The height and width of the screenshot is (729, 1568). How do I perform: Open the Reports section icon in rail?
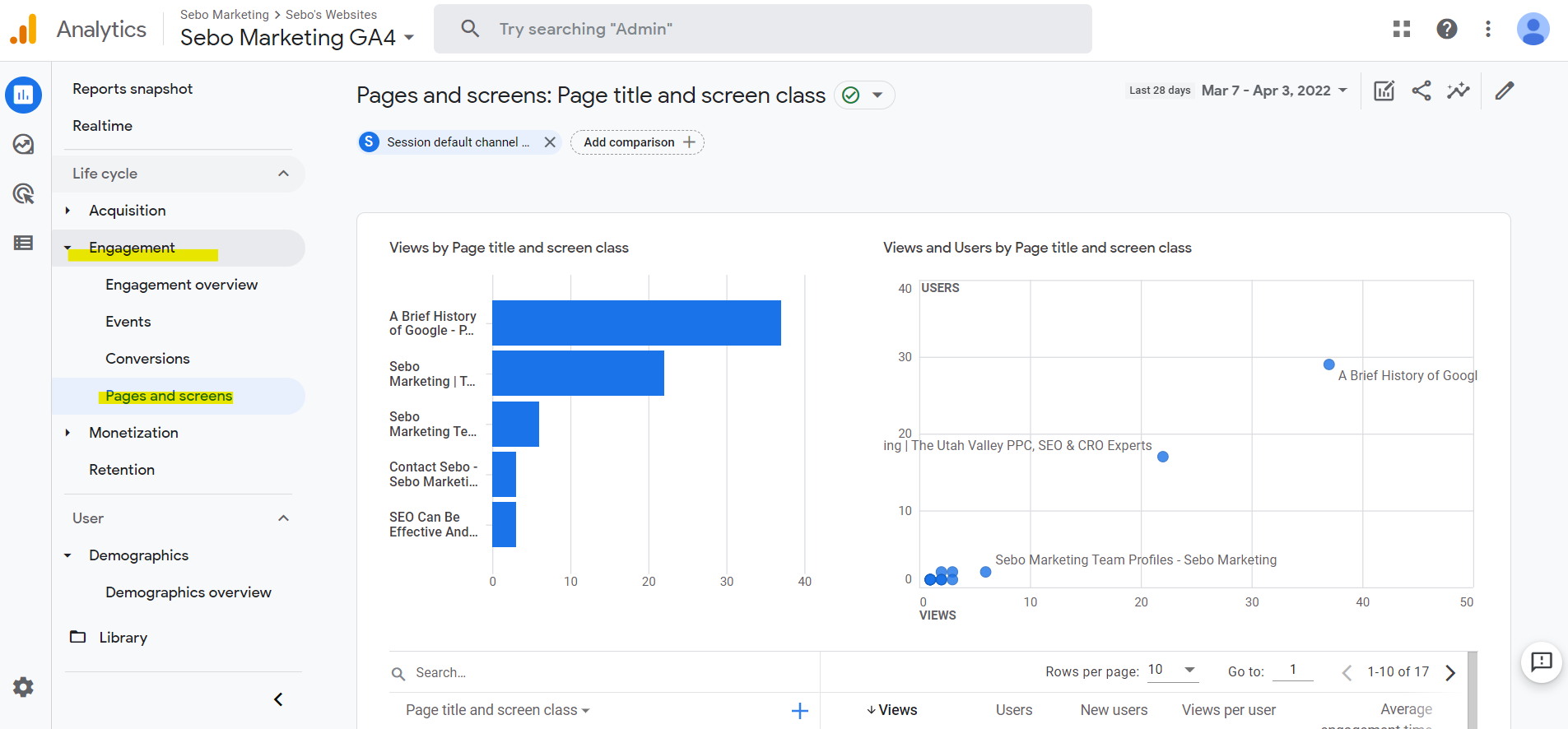coord(24,95)
